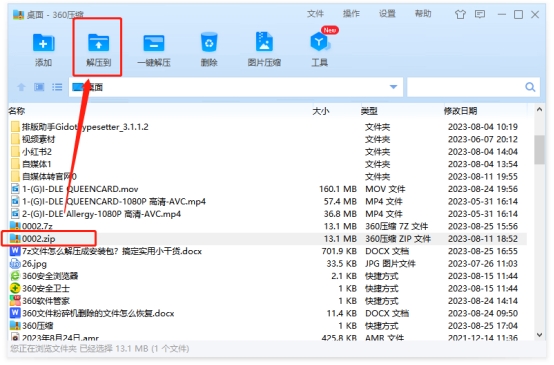This screenshot has width=554, height=365.
Task: Click the 160.1 MB size cell
Action: coord(338,189)
